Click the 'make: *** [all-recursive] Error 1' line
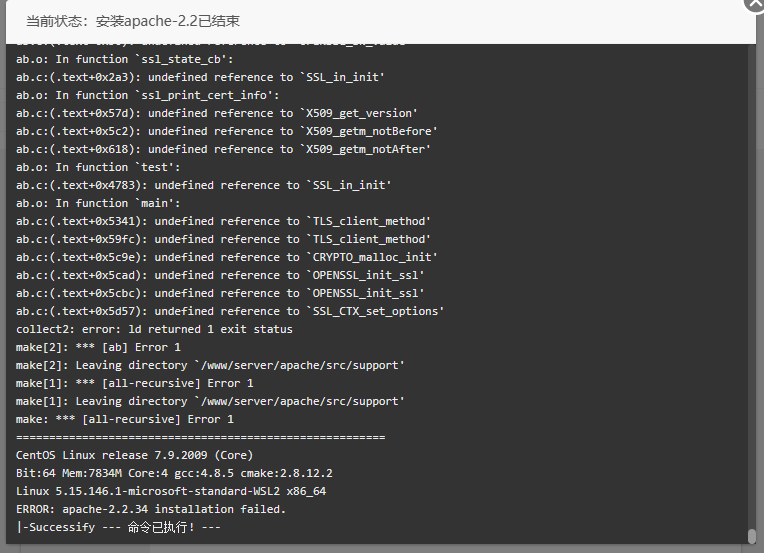Screen dimensions: 764x553 125,420
